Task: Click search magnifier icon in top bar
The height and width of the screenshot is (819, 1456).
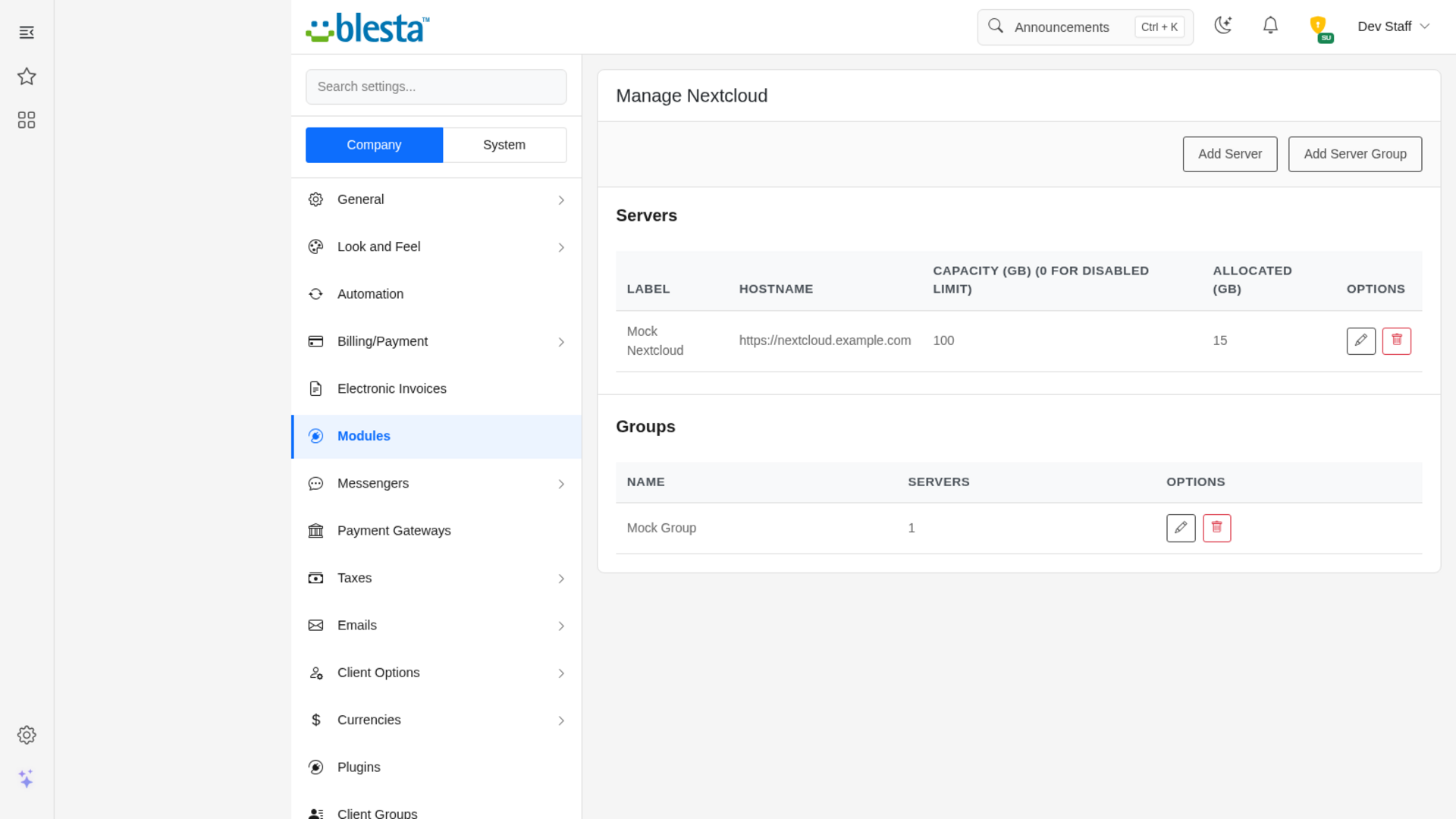Action: click(x=996, y=27)
